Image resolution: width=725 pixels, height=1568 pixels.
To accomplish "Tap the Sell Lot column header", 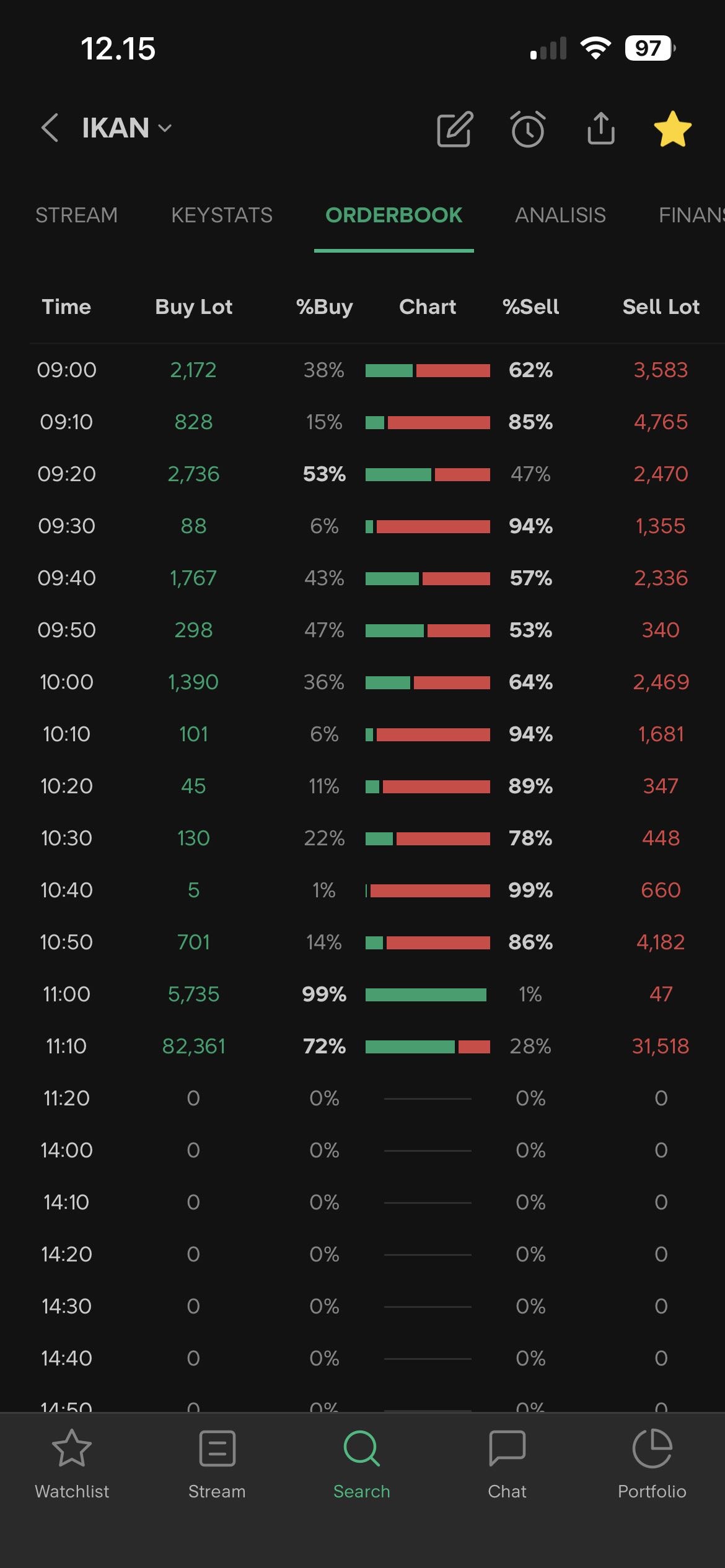I will pyautogui.click(x=661, y=307).
